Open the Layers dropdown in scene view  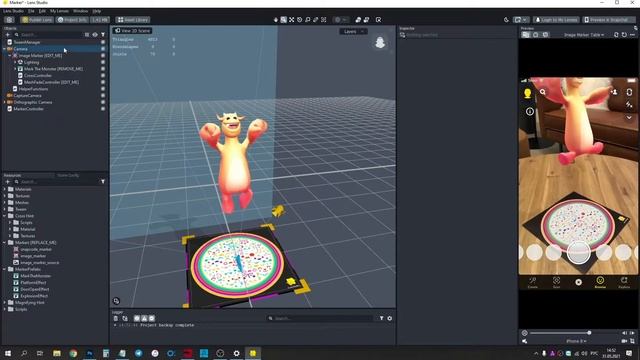coord(353,31)
